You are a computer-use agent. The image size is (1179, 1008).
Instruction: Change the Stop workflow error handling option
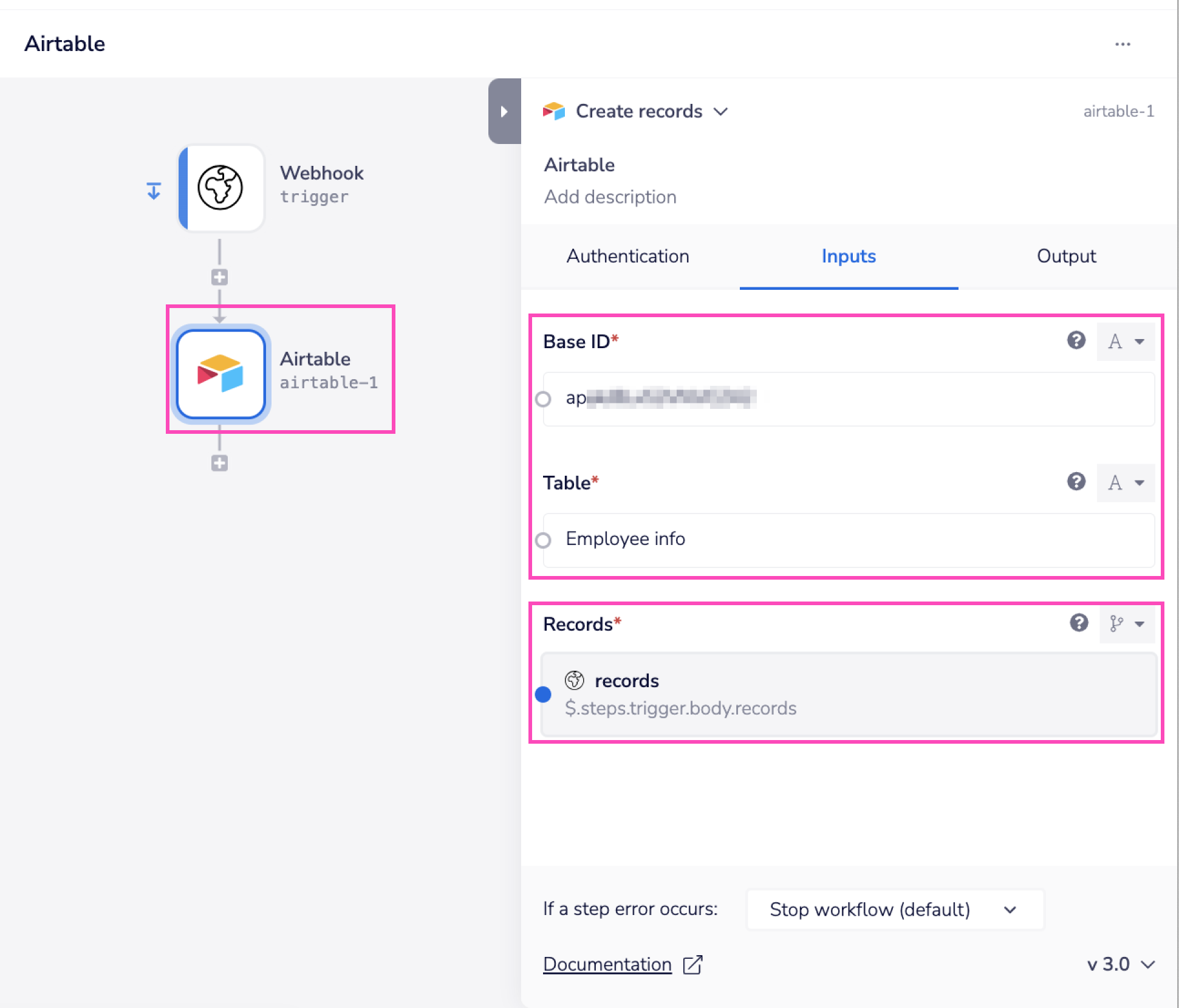pyautogui.click(x=893, y=910)
